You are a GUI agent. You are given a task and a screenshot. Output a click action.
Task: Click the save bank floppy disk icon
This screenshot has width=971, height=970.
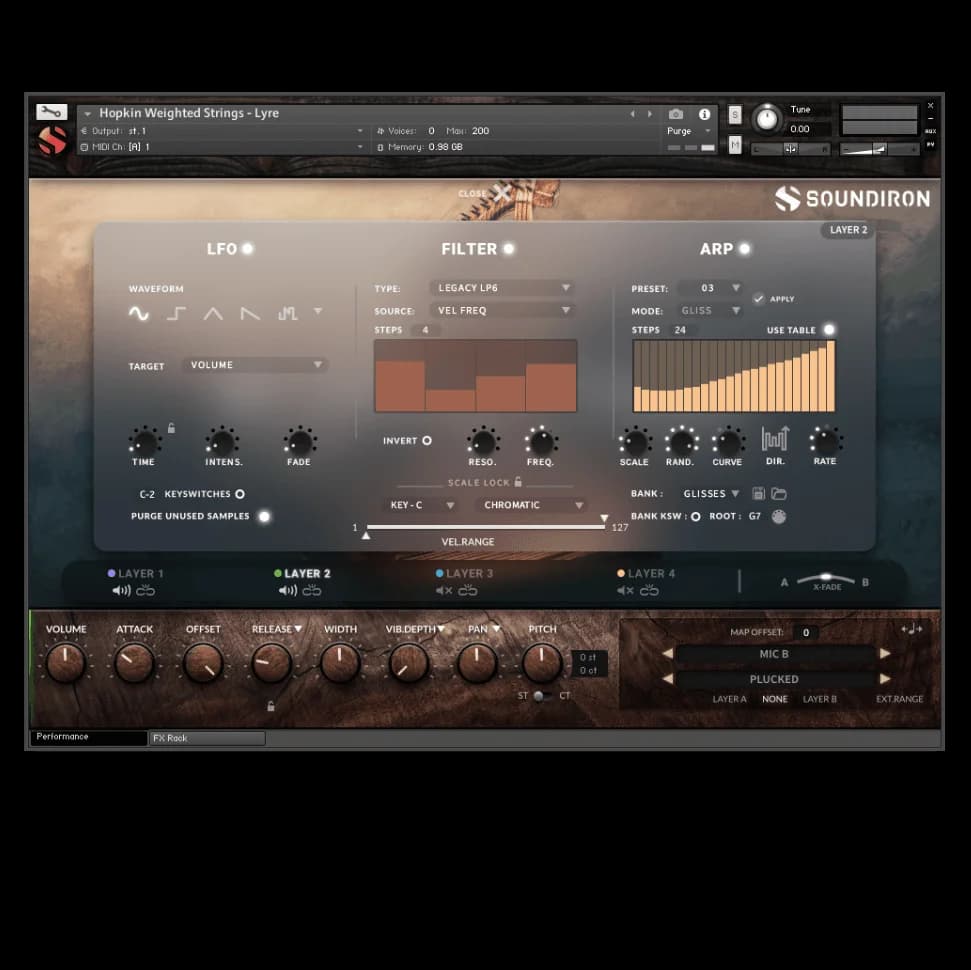click(x=759, y=494)
